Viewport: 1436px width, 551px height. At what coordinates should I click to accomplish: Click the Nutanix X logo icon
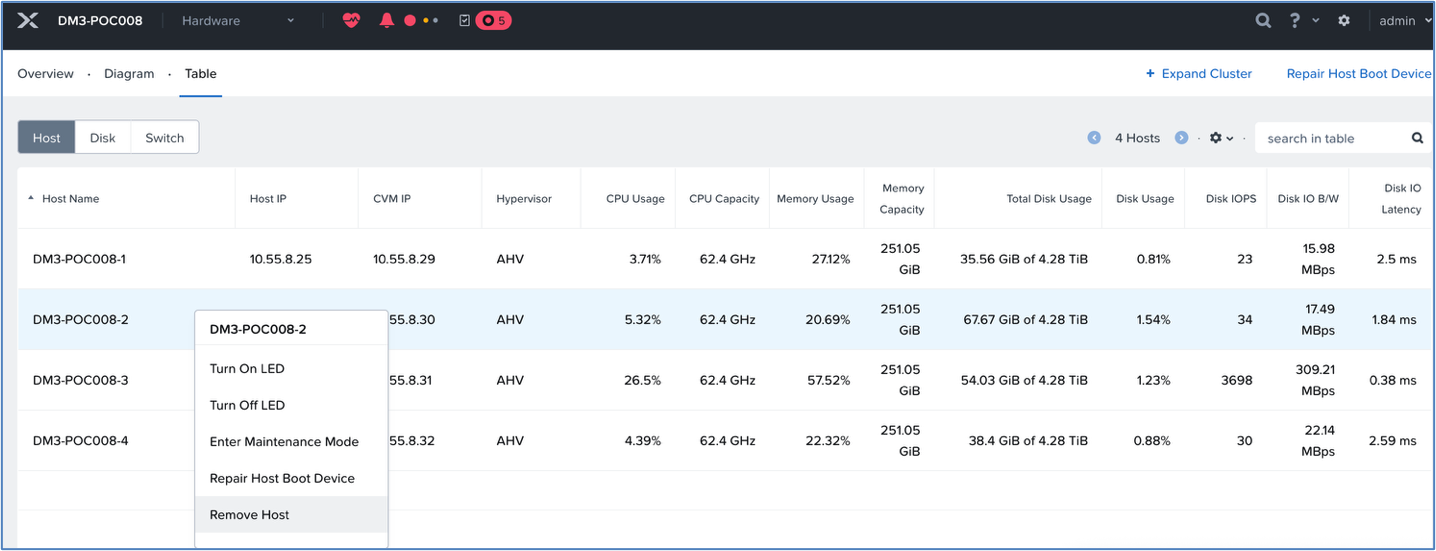coord(28,20)
